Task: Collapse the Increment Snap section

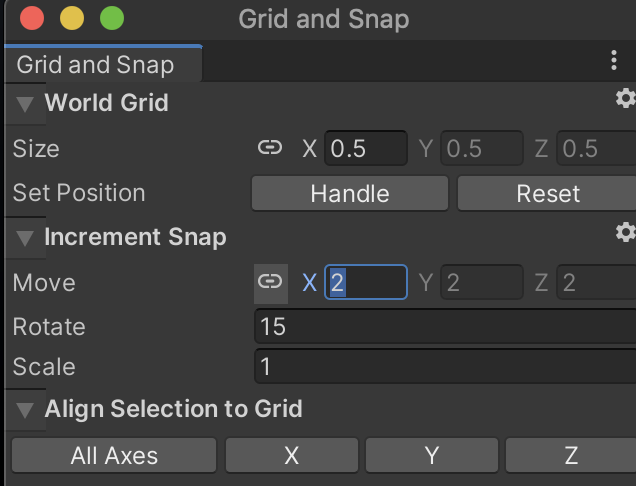Action: click(25, 238)
